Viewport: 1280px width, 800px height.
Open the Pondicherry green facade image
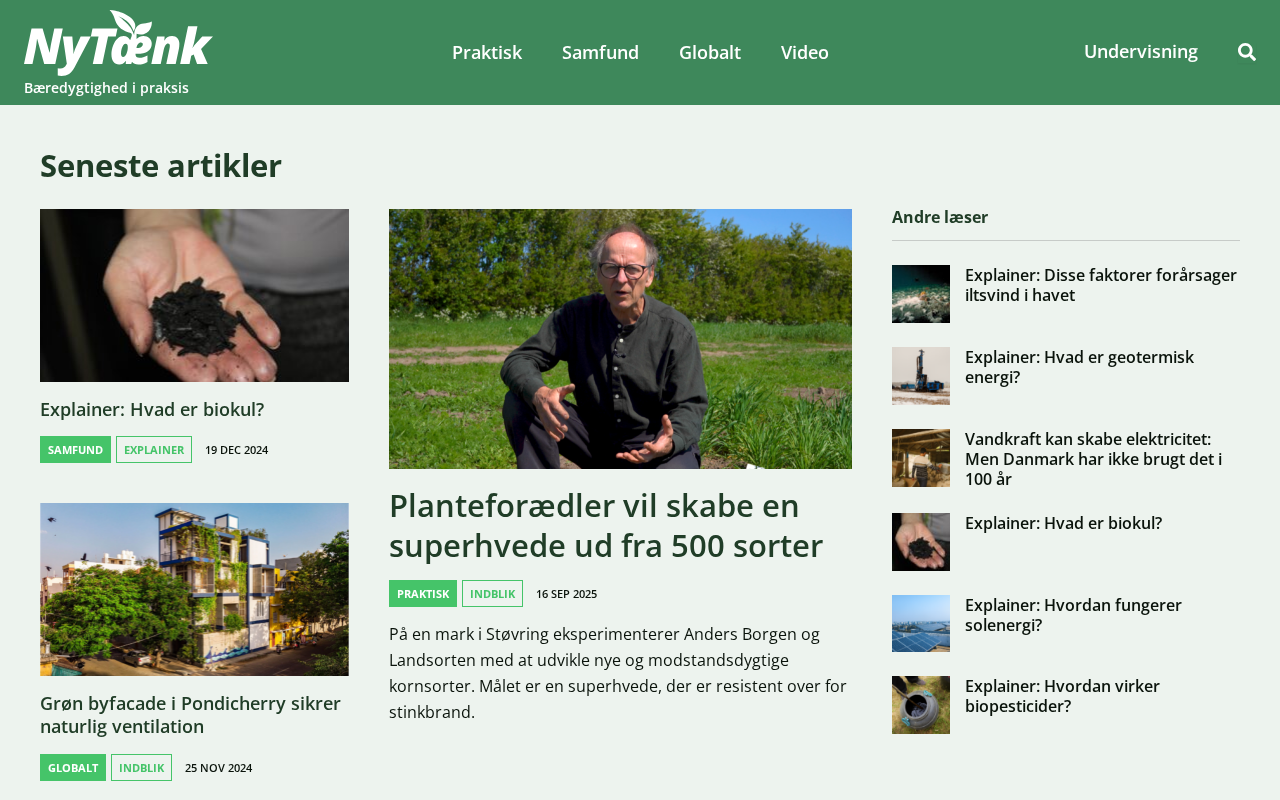[x=194, y=589]
